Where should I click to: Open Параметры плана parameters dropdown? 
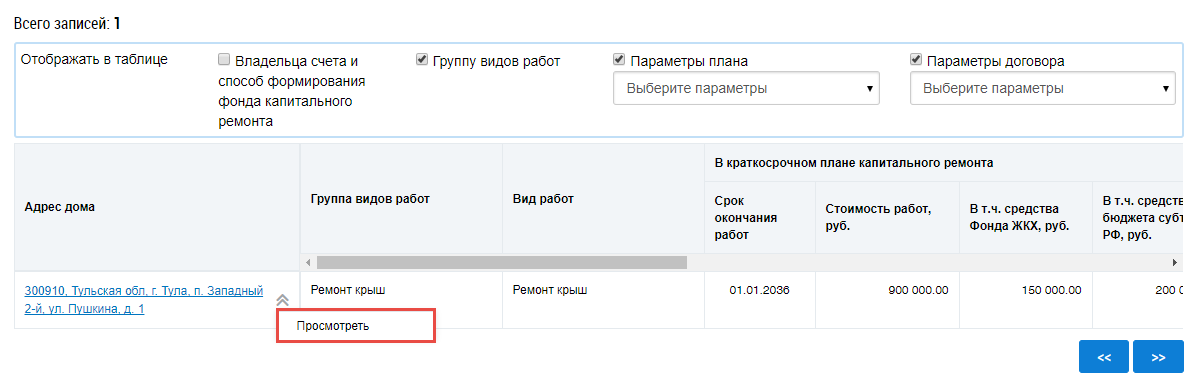click(746, 89)
